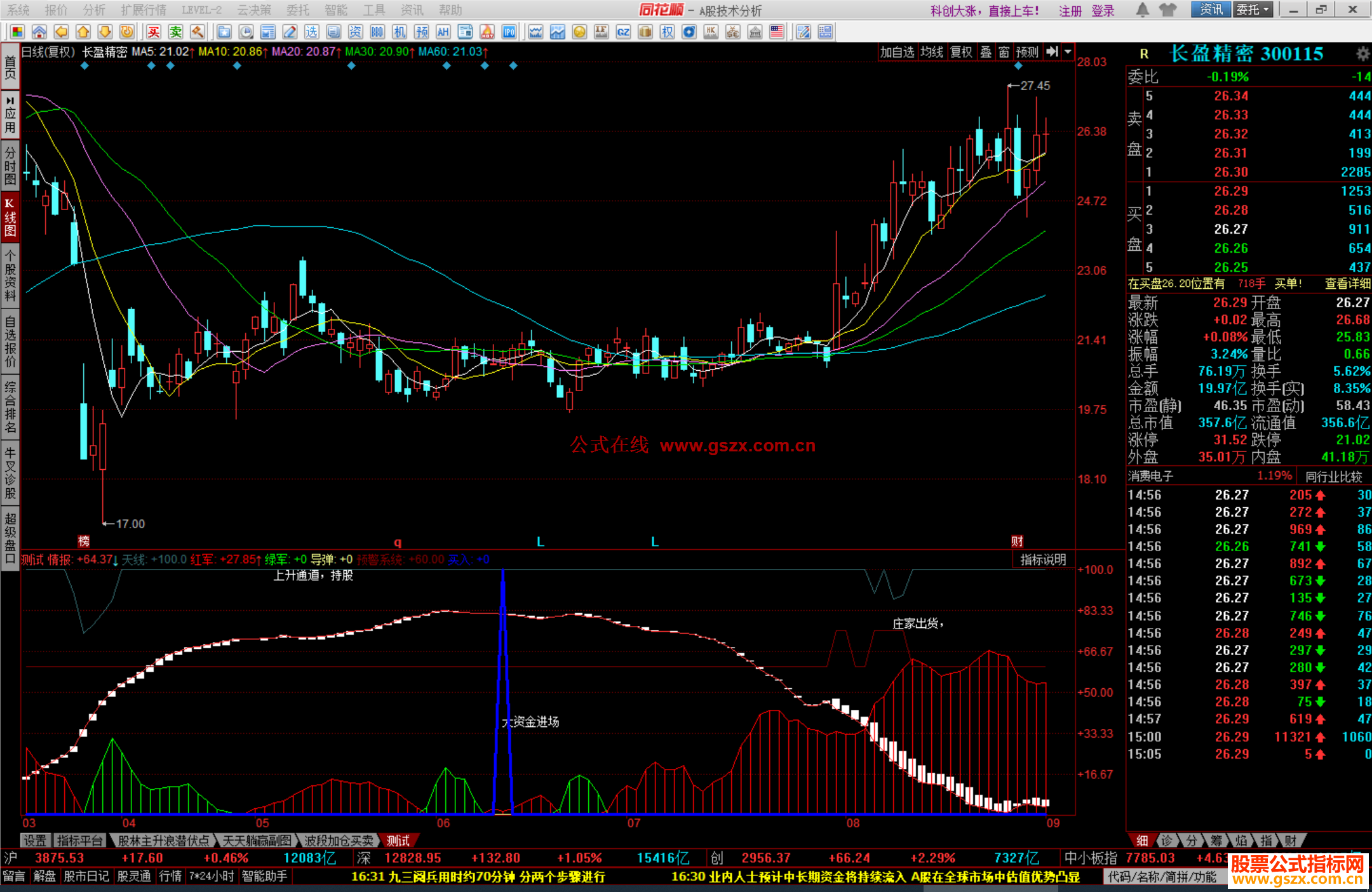This screenshot has width=1372, height=892.
Task: Switch to 波段加仓买卖 indicator tab
Action: (x=338, y=841)
